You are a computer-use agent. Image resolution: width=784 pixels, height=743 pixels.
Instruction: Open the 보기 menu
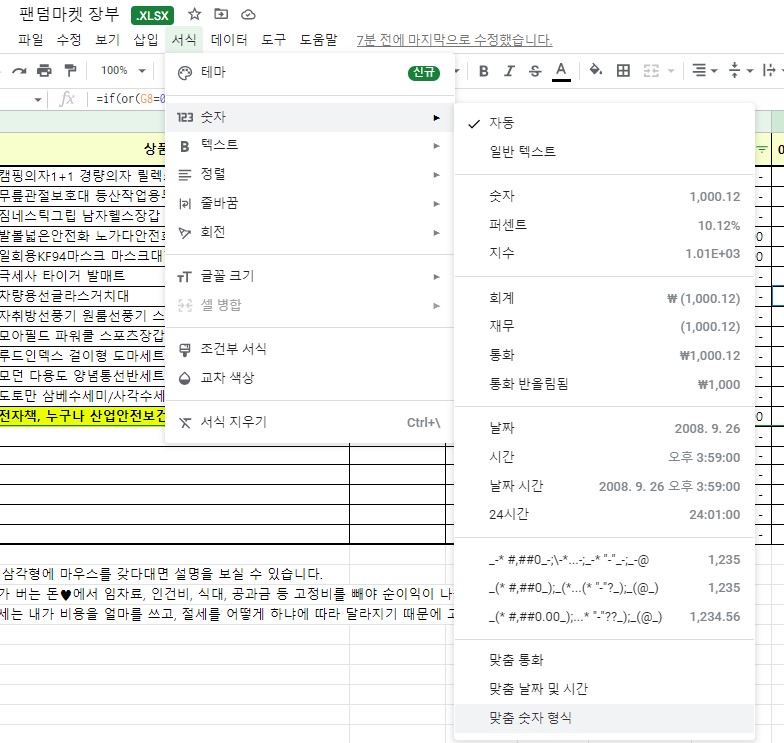pyautogui.click(x=108, y=40)
